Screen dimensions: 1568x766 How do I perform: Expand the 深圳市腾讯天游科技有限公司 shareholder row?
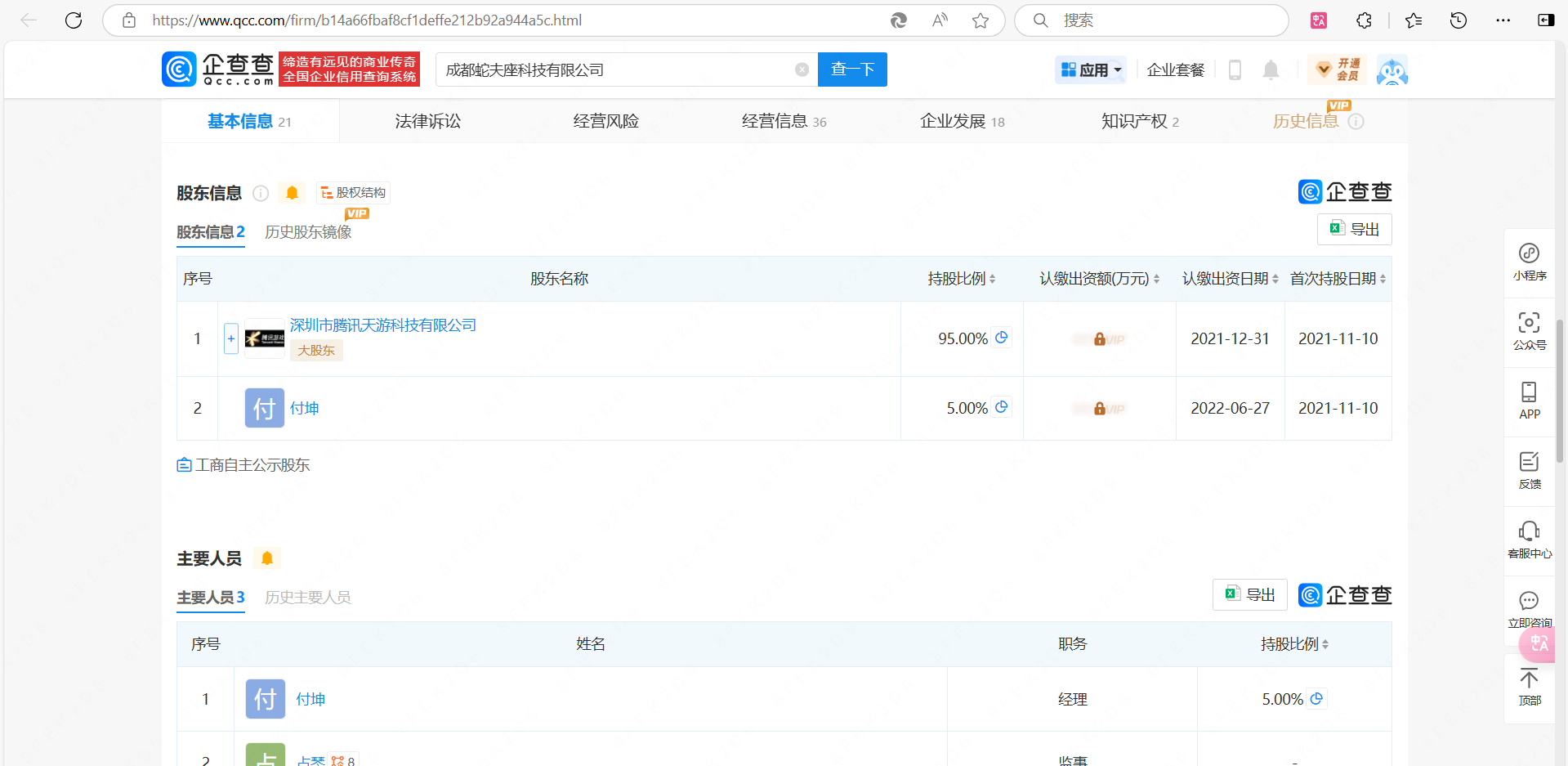(231, 338)
